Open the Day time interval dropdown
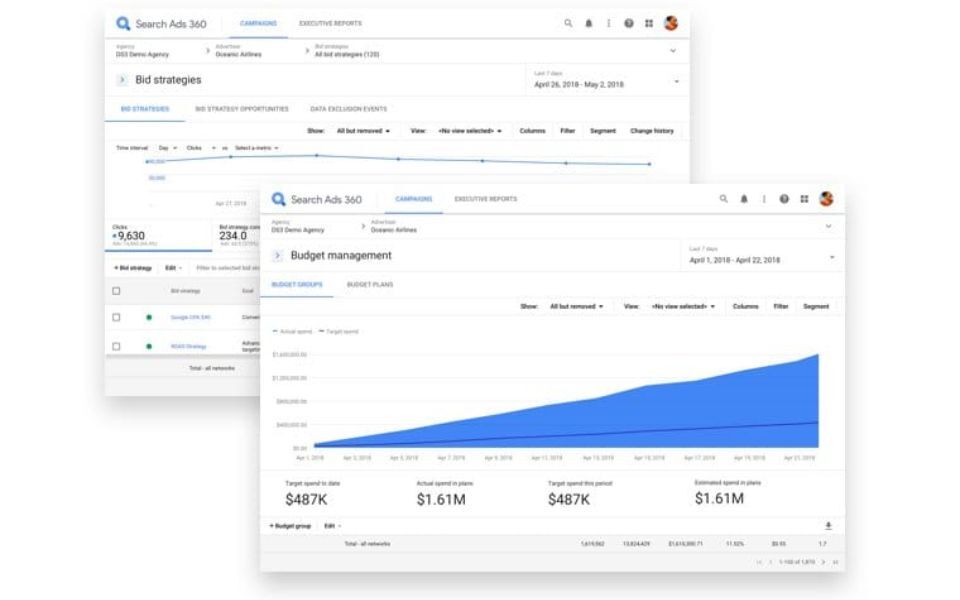 coord(168,148)
